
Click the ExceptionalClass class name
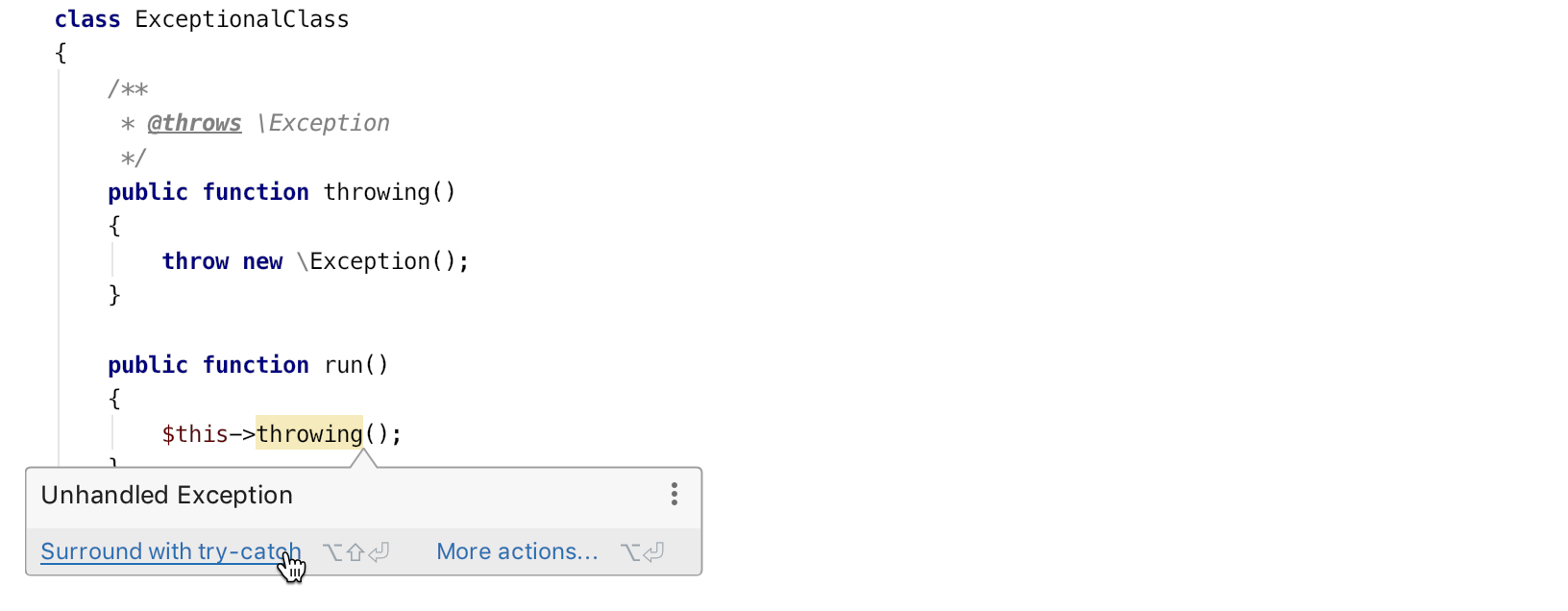241,19
